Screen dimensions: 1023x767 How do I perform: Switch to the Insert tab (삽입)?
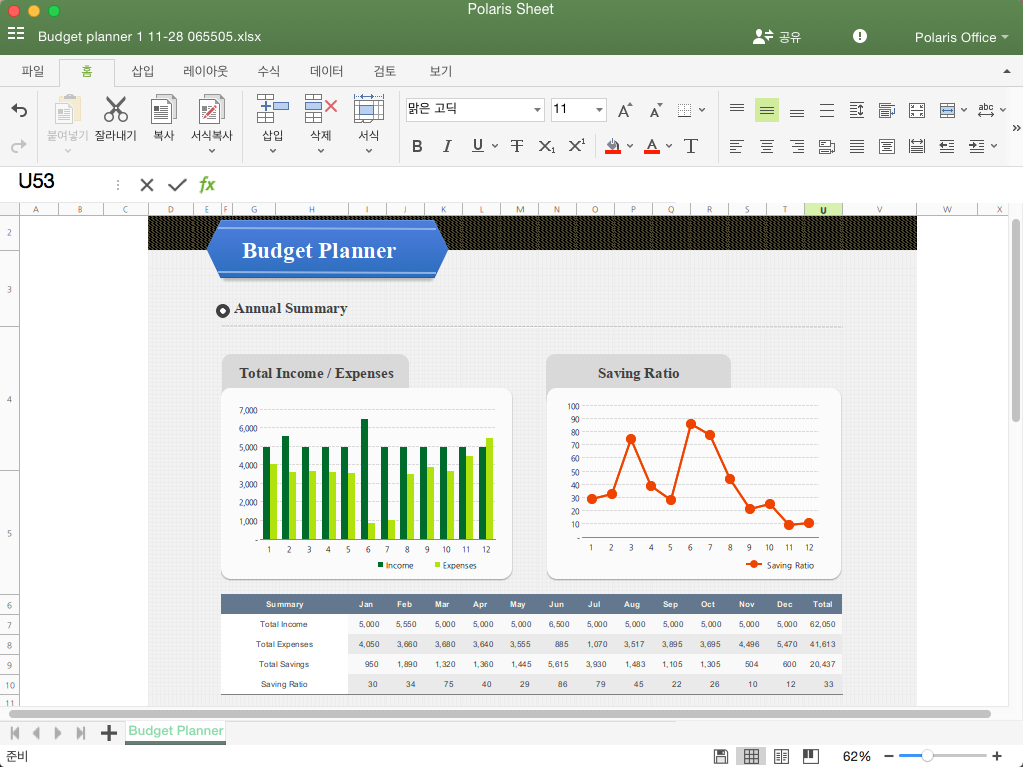point(143,71)
